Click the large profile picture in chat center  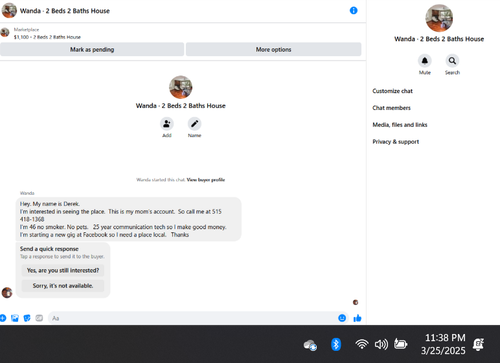(180, 87)
